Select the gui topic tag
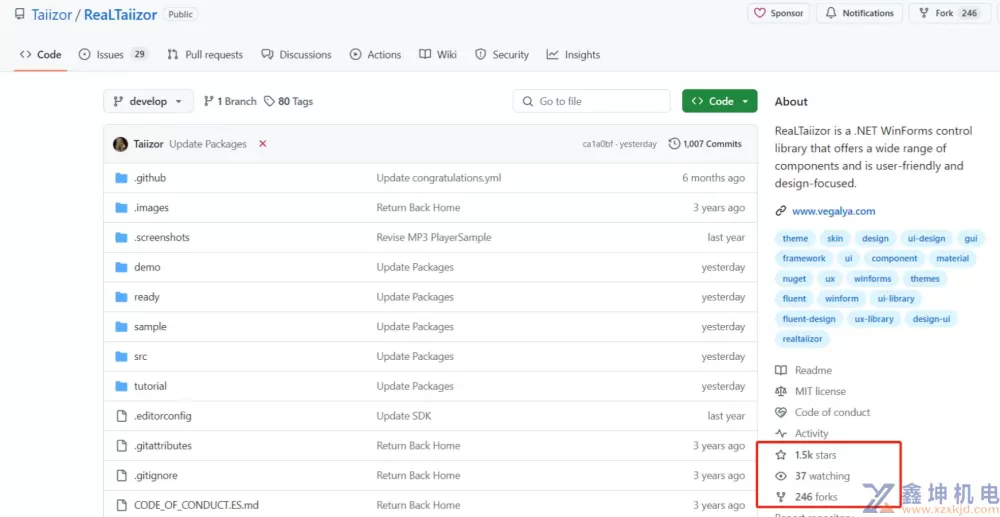1000x517 pixels. [x=971, y=238]
